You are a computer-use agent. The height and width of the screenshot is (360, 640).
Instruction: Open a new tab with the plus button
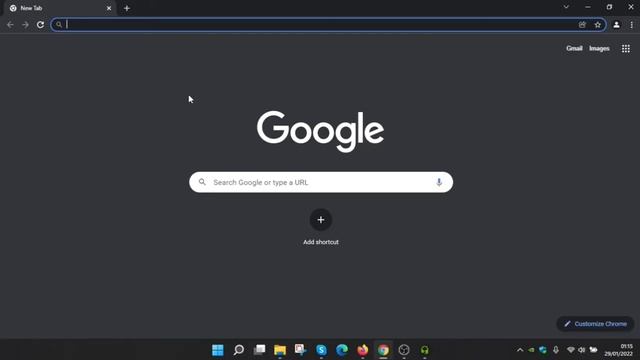coord(127,8)
